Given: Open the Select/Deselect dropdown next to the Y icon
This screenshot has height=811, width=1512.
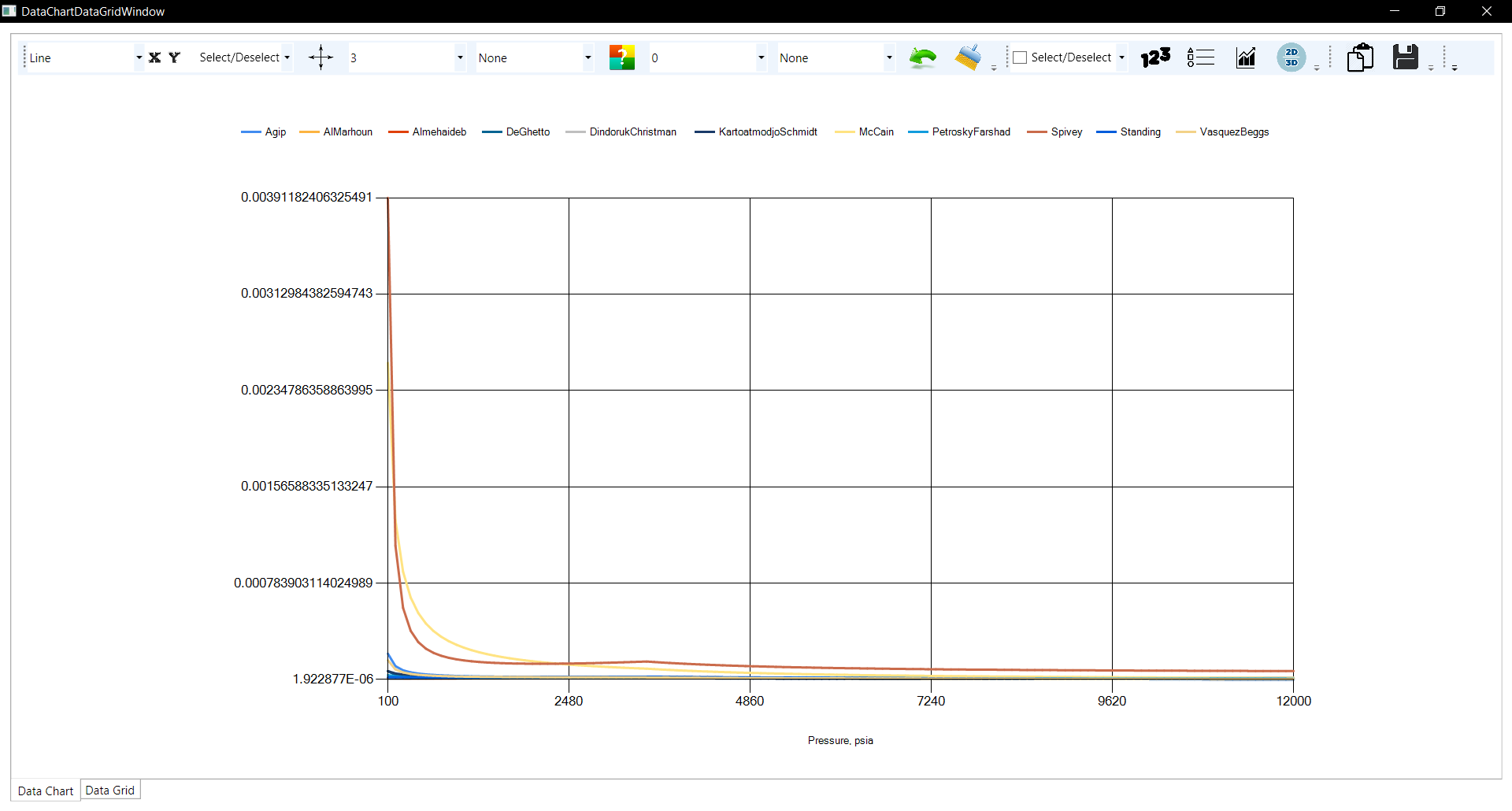Looking at the screenshot, I should (287, 57).
